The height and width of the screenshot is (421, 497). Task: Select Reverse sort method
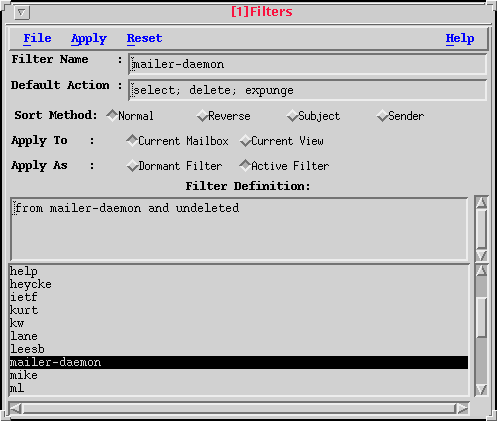tap(223, 116)
